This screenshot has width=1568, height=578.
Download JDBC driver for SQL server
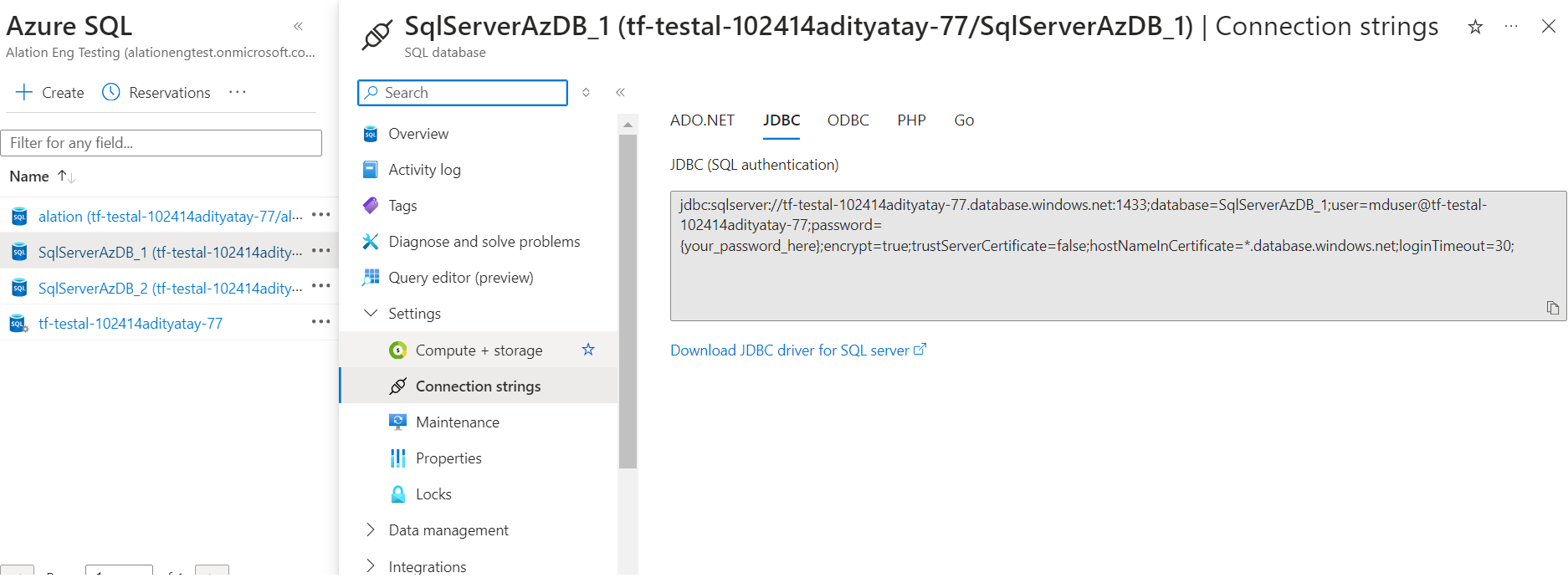click(x=798, y=350)
